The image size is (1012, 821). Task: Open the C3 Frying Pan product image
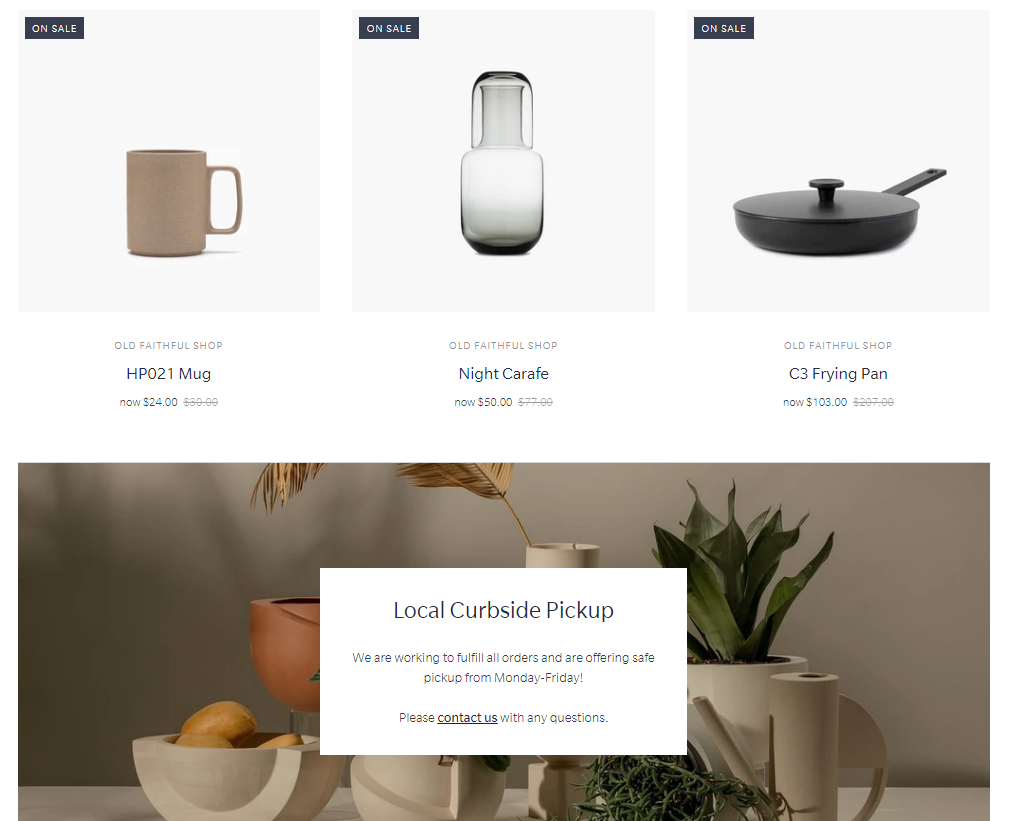pos(838,161)
